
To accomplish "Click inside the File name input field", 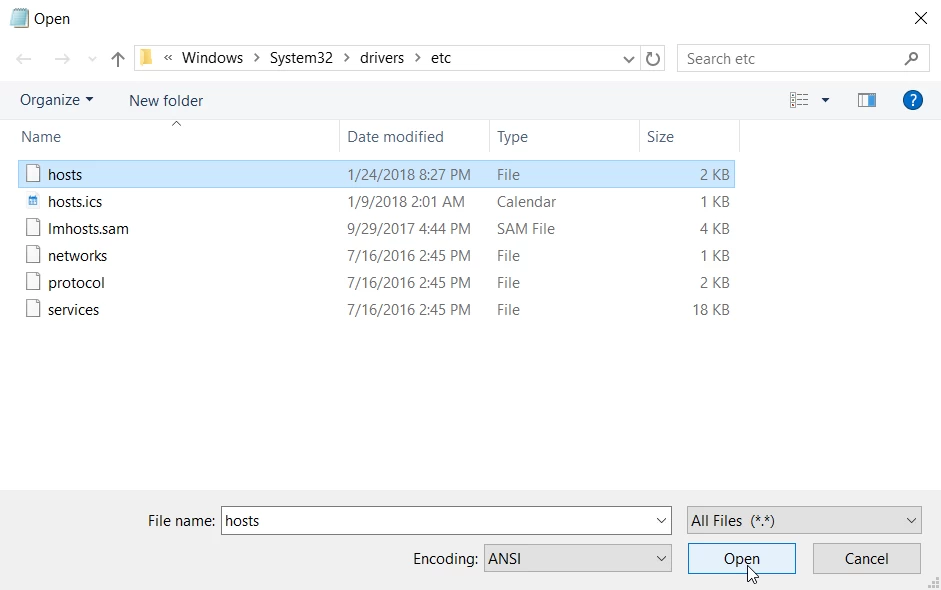I will point(440,520).
